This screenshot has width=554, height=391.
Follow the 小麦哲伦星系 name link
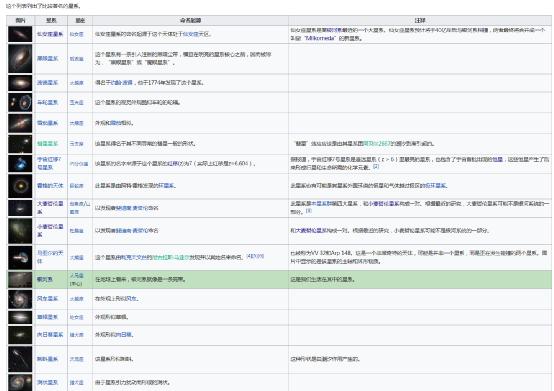coord(50,230)
